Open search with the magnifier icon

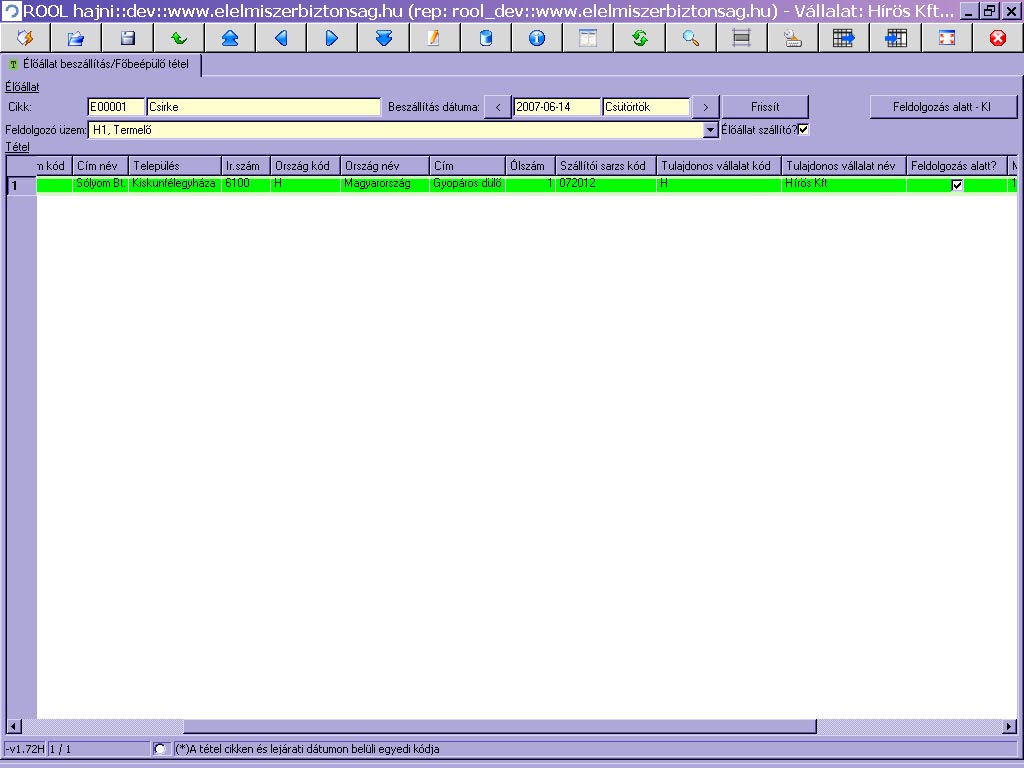pyautogui.click(x=690, y=38)
